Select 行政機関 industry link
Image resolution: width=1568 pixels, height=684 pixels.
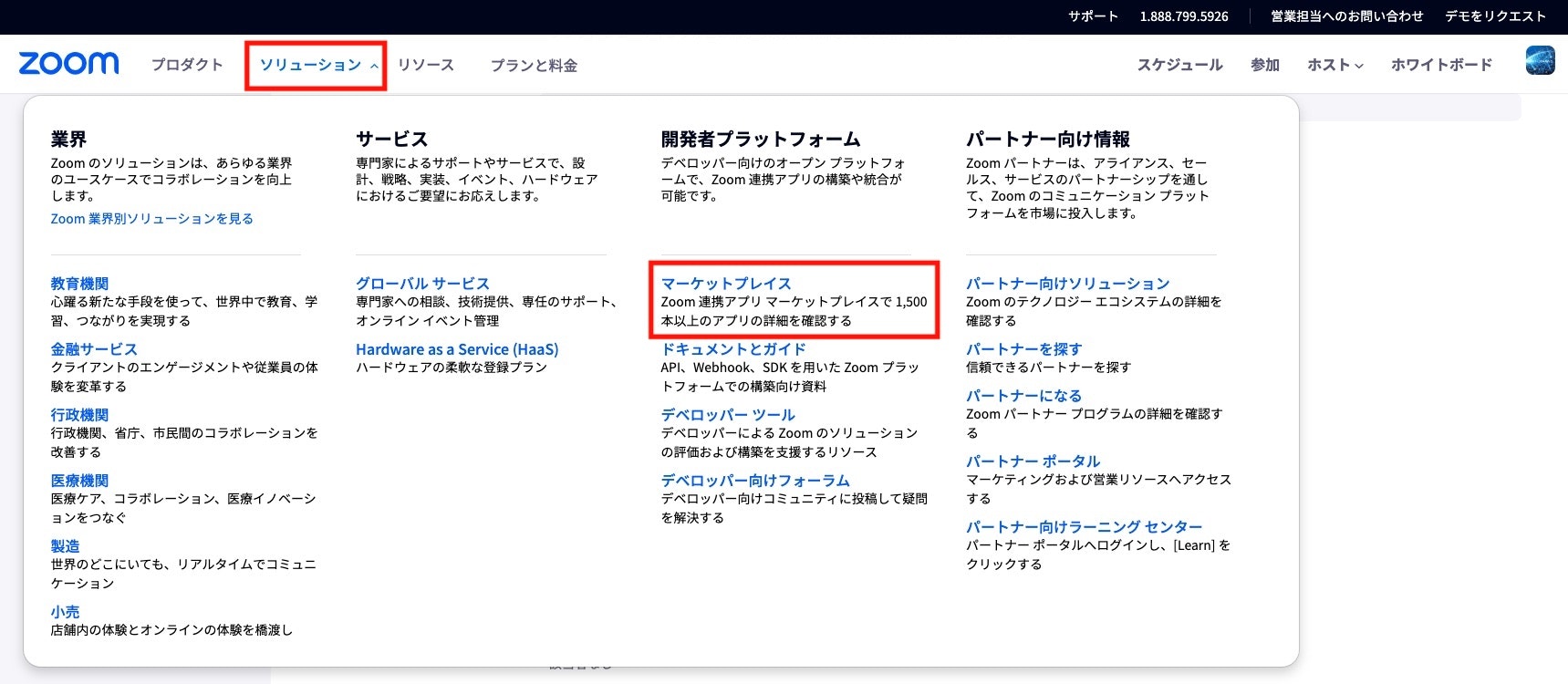coord(79,415)
